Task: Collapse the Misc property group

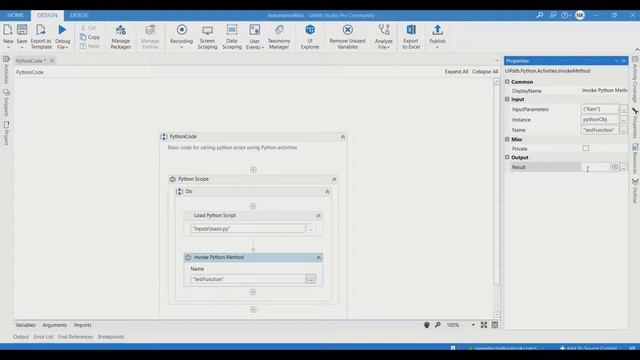Action: 507,139
